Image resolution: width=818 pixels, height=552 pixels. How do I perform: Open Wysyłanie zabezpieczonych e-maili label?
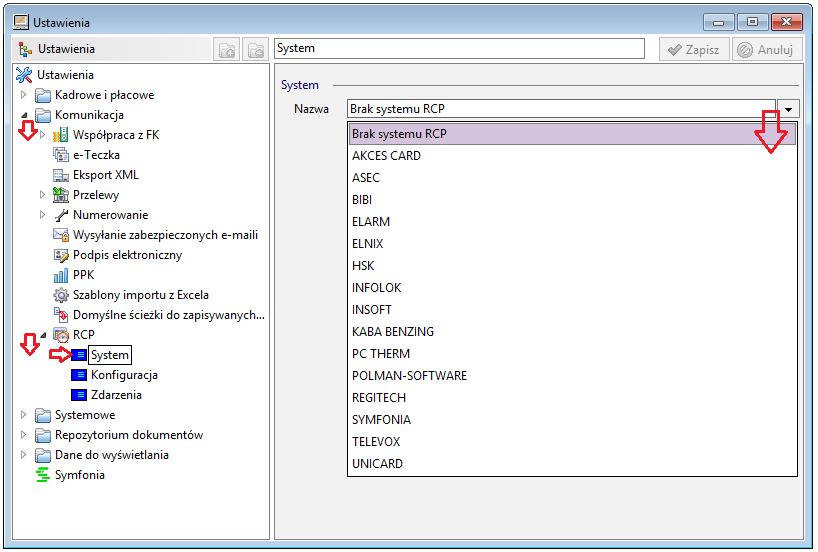tap(165, 235)
